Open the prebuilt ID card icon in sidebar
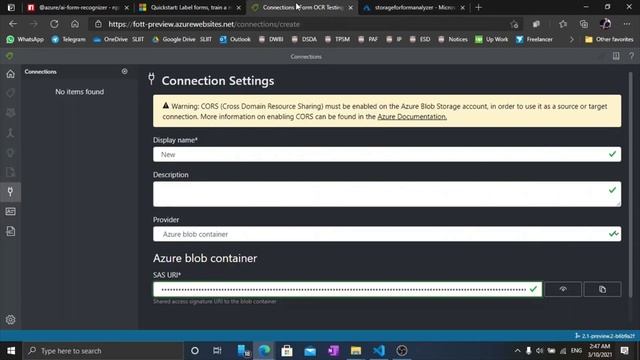640x360 pixels. [11, 211]
